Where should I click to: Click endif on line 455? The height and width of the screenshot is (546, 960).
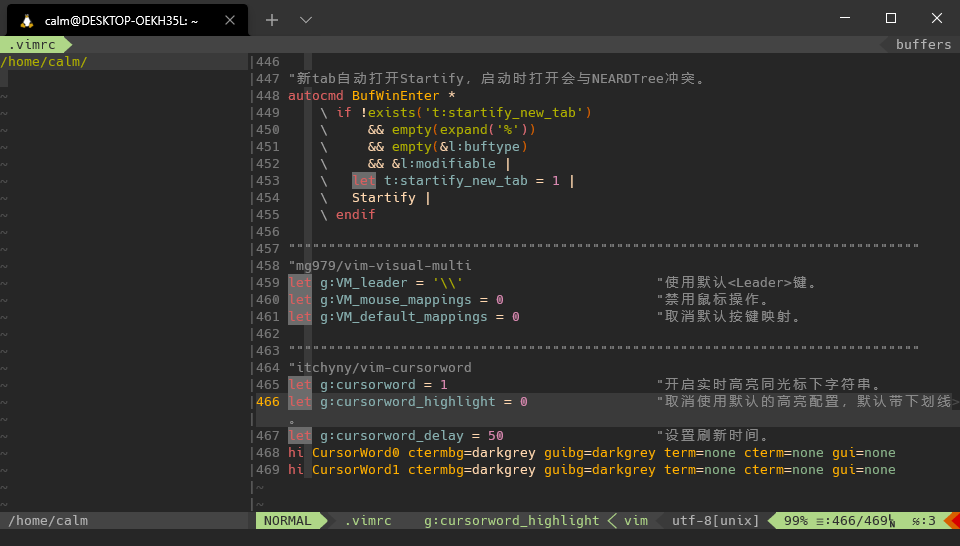pos(356,215)
